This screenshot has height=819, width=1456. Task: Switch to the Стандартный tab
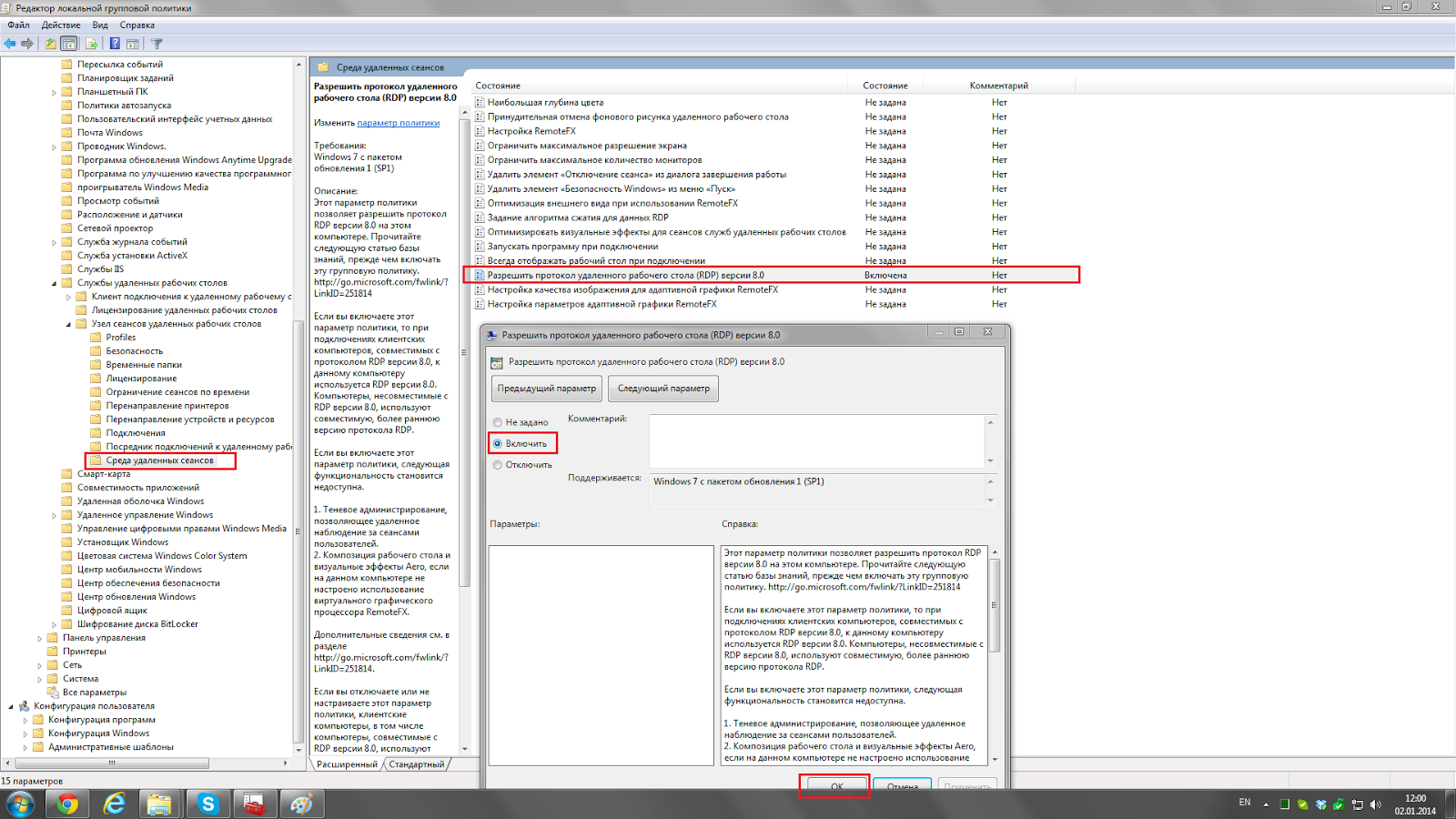pos(417,764)
